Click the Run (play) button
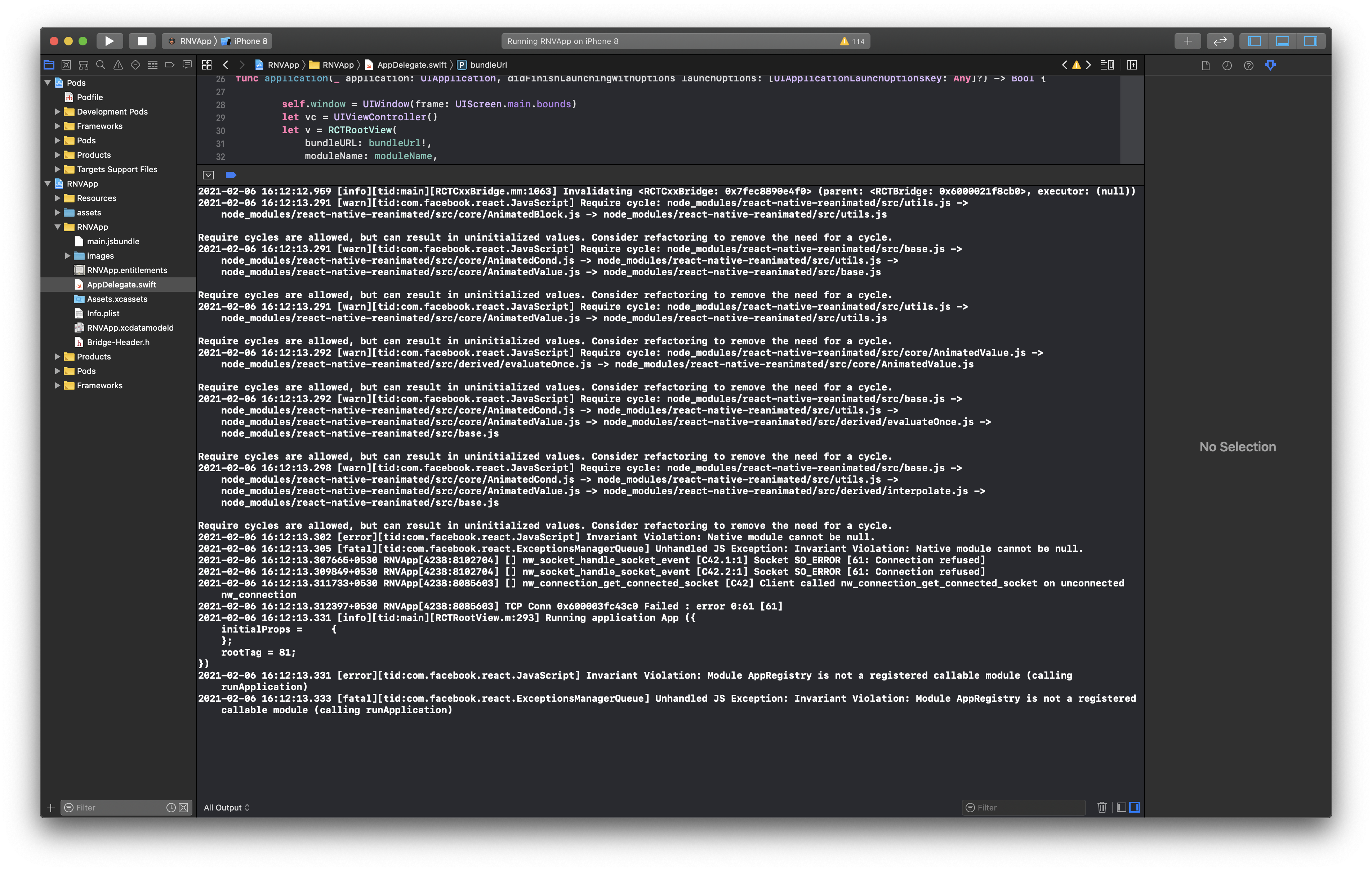 [110, 41]
